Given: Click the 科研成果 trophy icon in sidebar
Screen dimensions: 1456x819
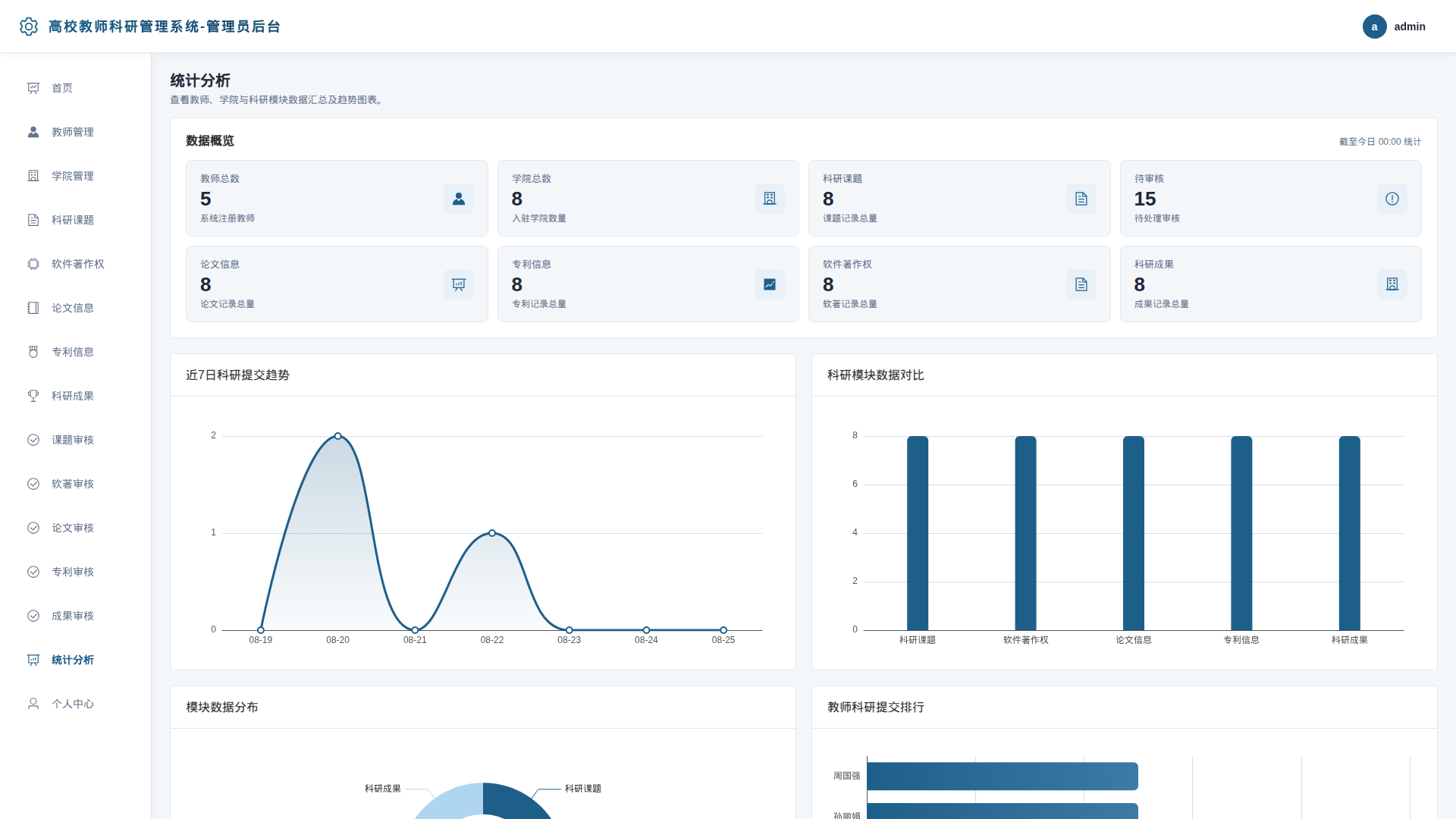Looking at the screenshot, I should [33, 396].
